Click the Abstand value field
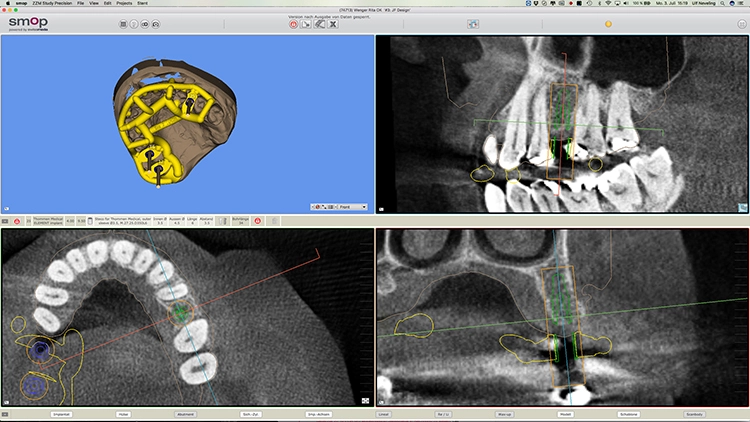The width and height of the screenshot is (750, 422). tap(206, 221)
